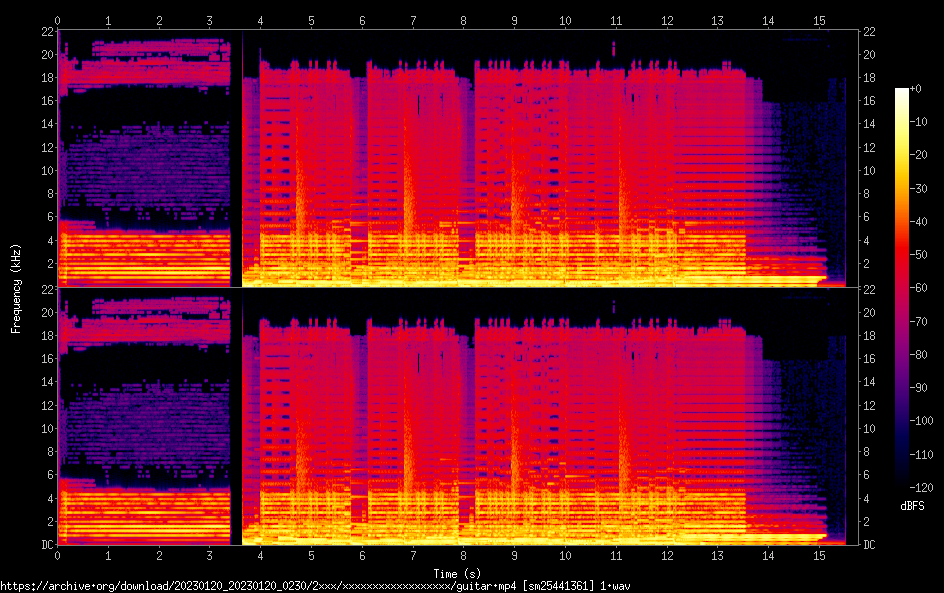Click the "dBFS" label under the color bar
944x593 pixels.
(912, 506)
